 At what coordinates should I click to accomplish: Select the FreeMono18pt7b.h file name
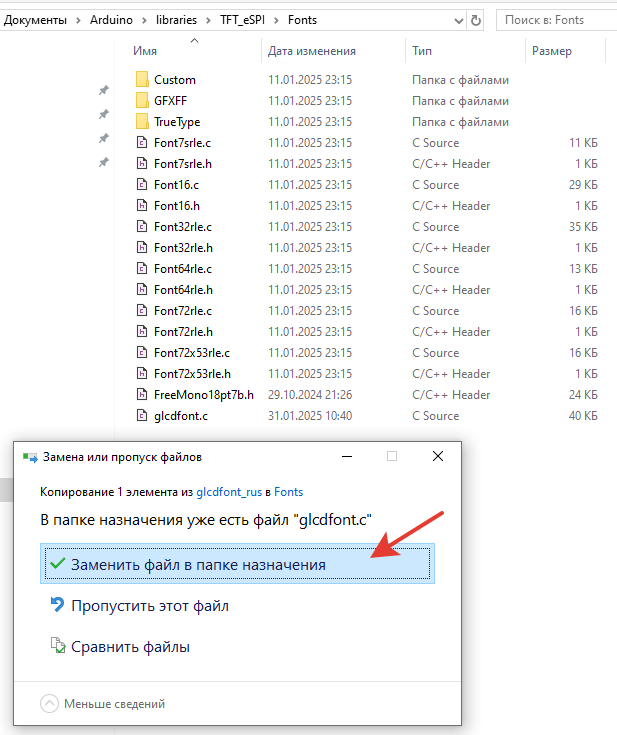tap(204, 395)
